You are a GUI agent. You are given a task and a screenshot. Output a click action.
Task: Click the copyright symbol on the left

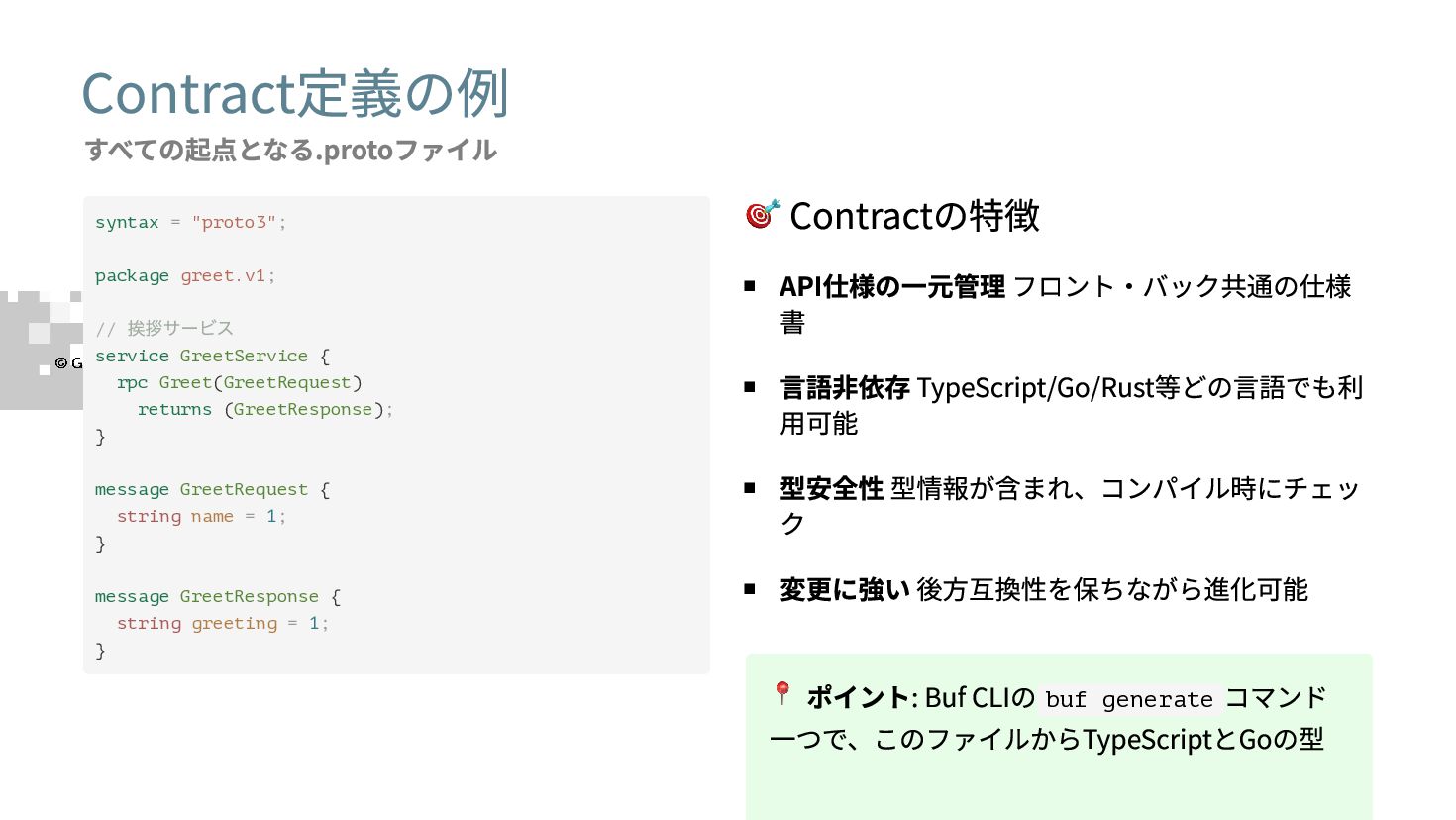tap(61, 363)
